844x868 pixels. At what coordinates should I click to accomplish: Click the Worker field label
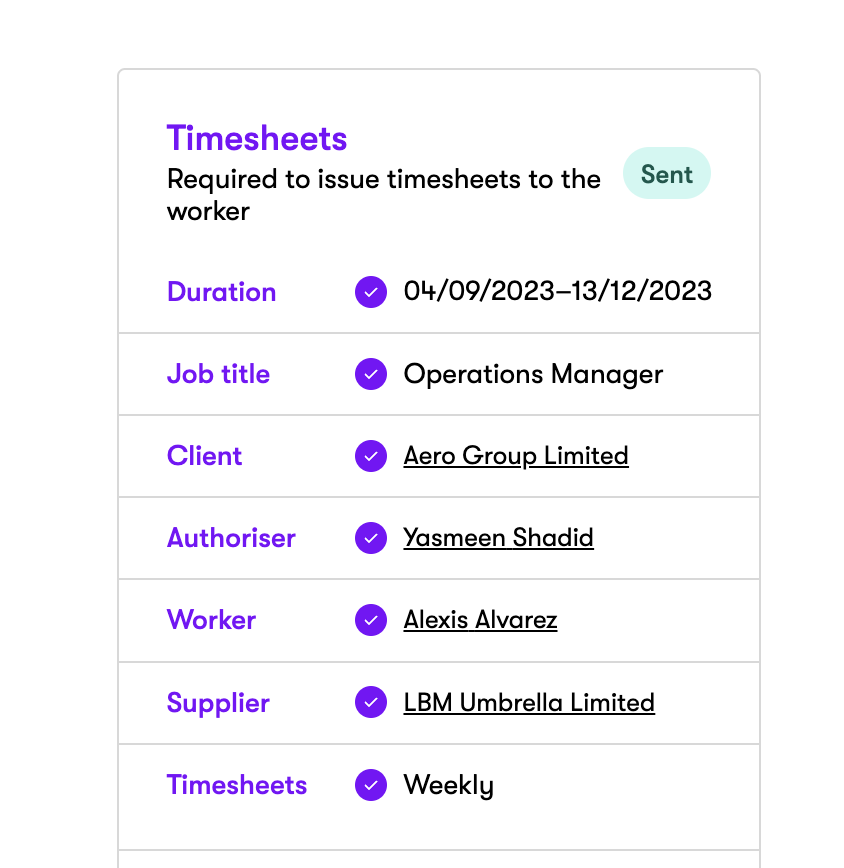(211, 620)
